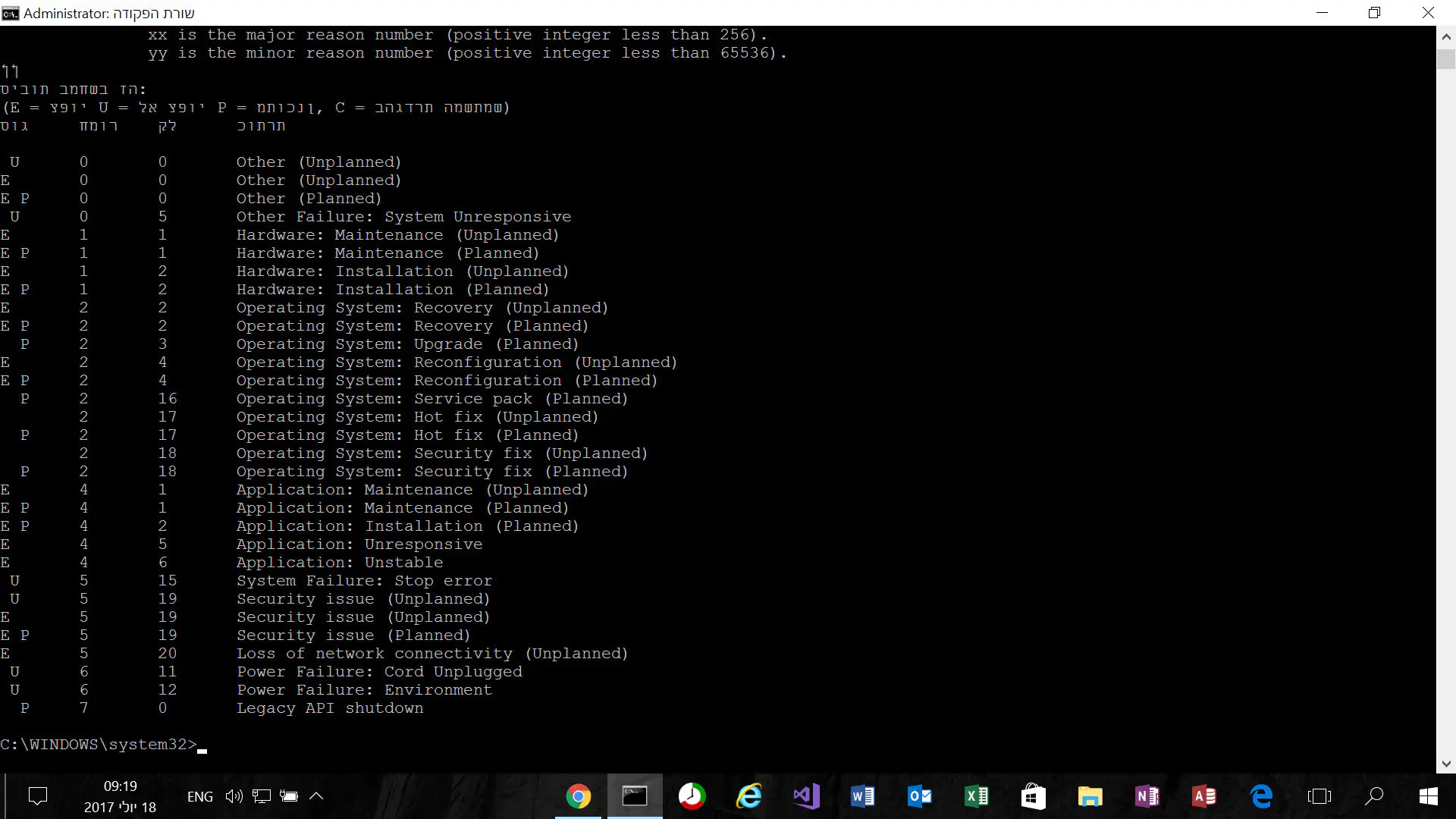Viewport: 1456px width, 819px height.
Task: Expand the hidden system tray icons chevron
Action: (317, 796)
